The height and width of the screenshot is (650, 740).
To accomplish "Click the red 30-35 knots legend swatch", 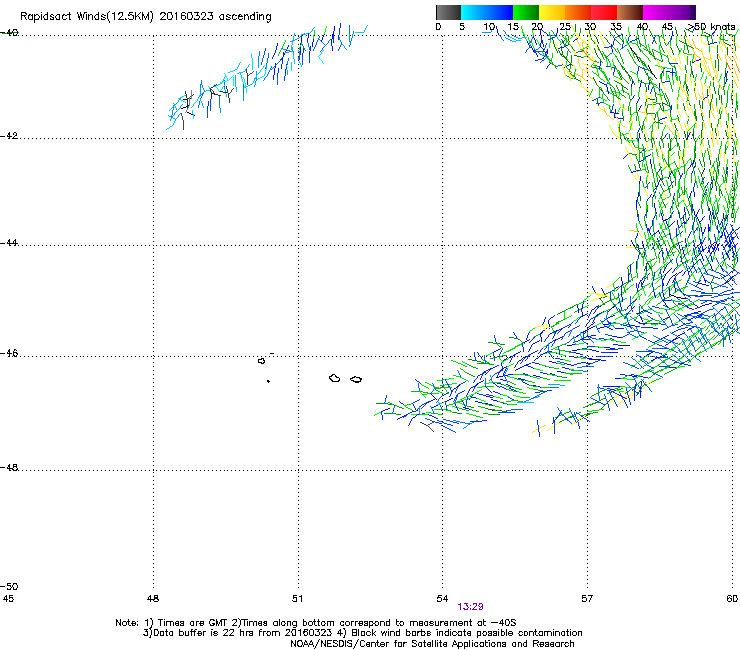I will click(604, 12).
